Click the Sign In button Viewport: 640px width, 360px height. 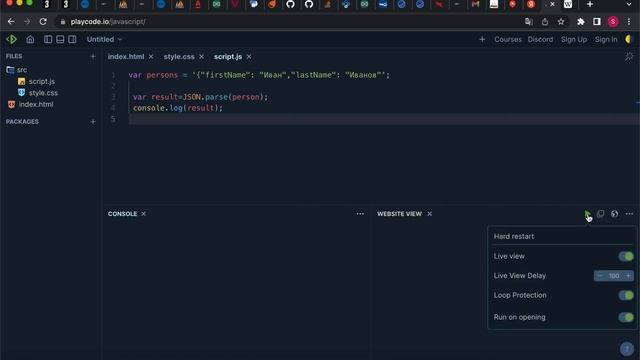pyautogui.click(x=606, y=39)
